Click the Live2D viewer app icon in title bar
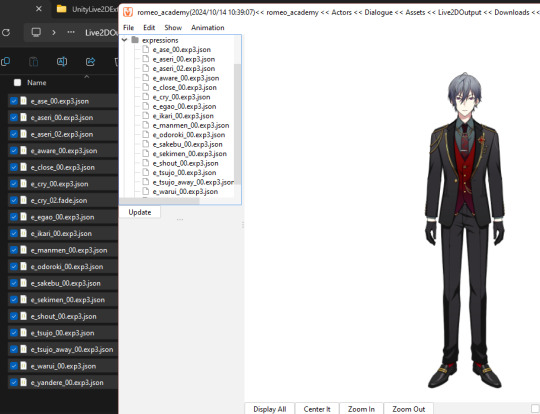540x414 pixels. (128, 12)
